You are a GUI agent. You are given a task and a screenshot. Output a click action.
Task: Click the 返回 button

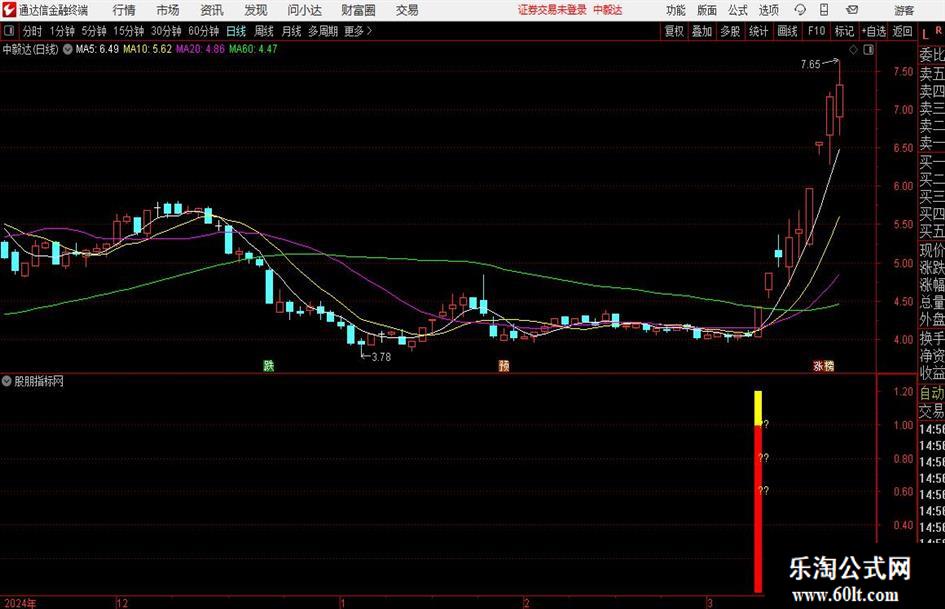902,31
